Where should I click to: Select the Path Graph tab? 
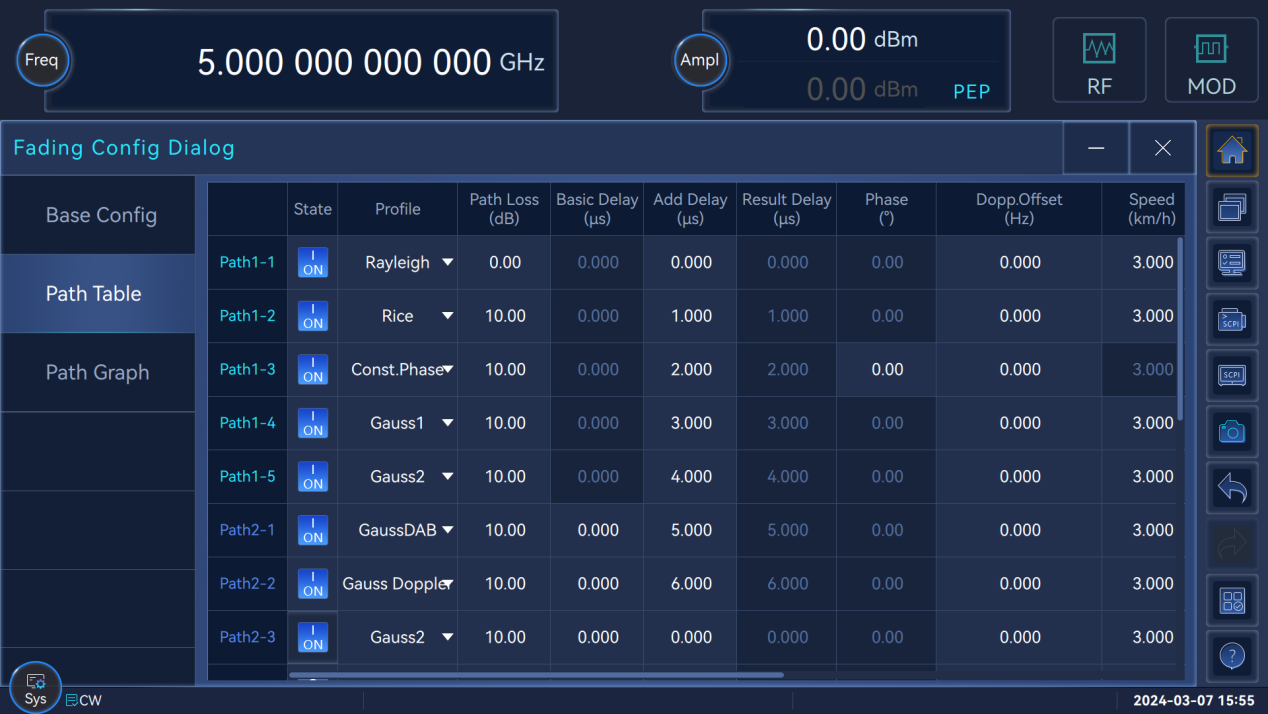coord(97,372)
